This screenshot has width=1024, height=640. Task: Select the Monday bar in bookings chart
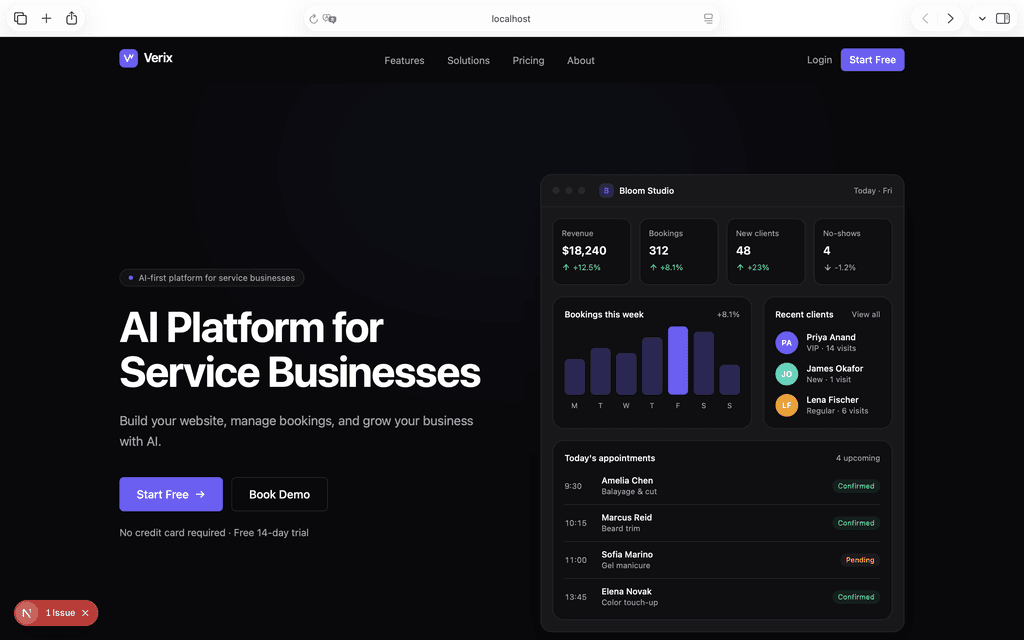point(575,377)
